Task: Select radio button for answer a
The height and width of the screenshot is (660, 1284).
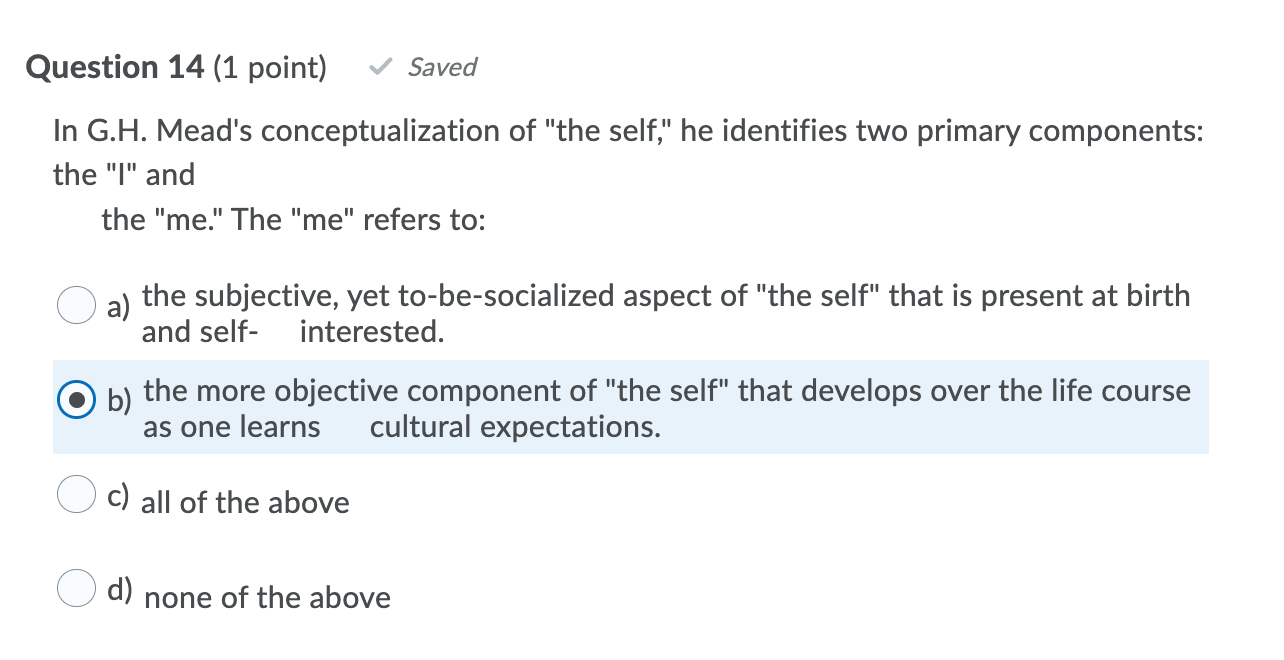Action: (76, 305)
